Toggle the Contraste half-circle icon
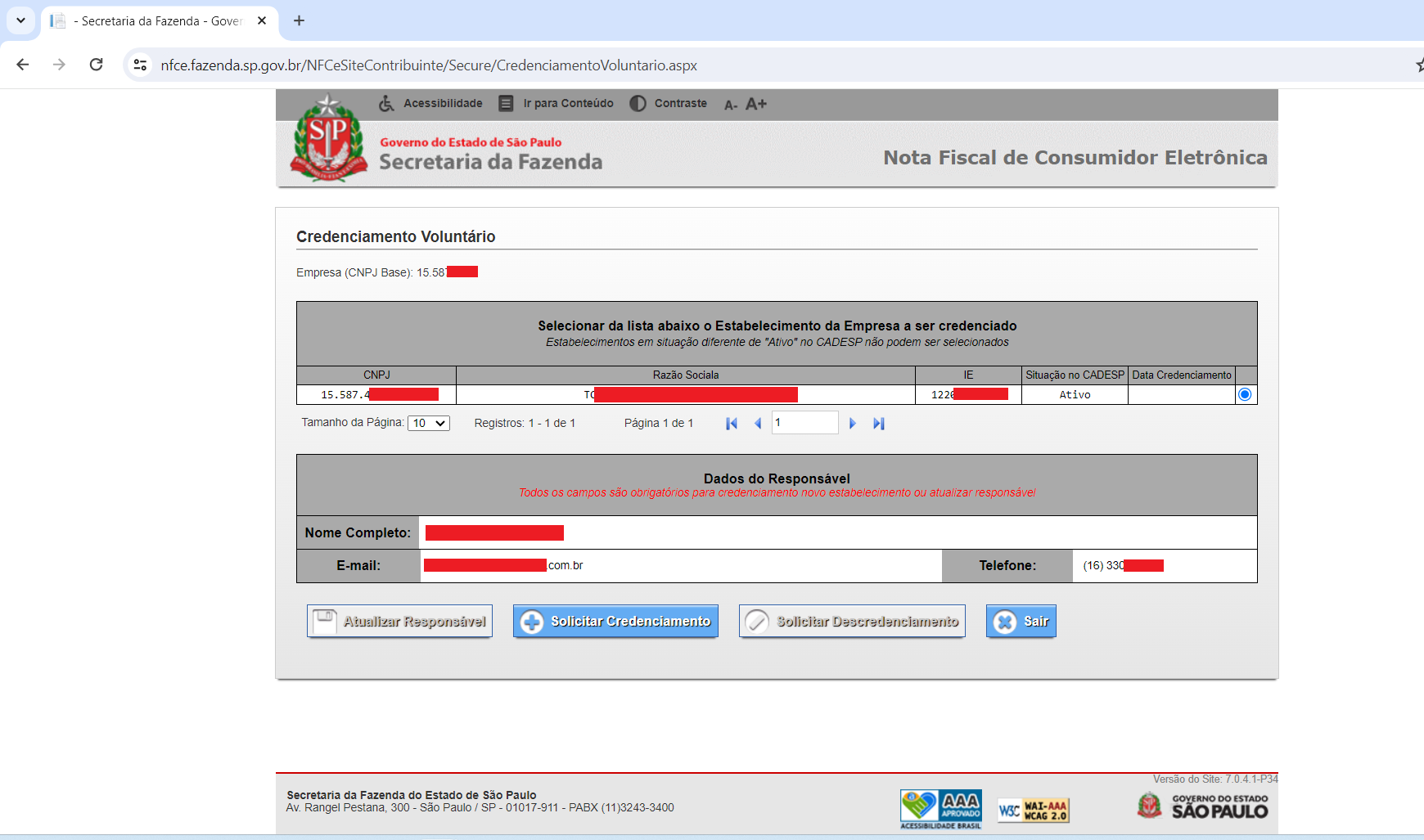This screenshot has height=840, width=1424. 638,104
